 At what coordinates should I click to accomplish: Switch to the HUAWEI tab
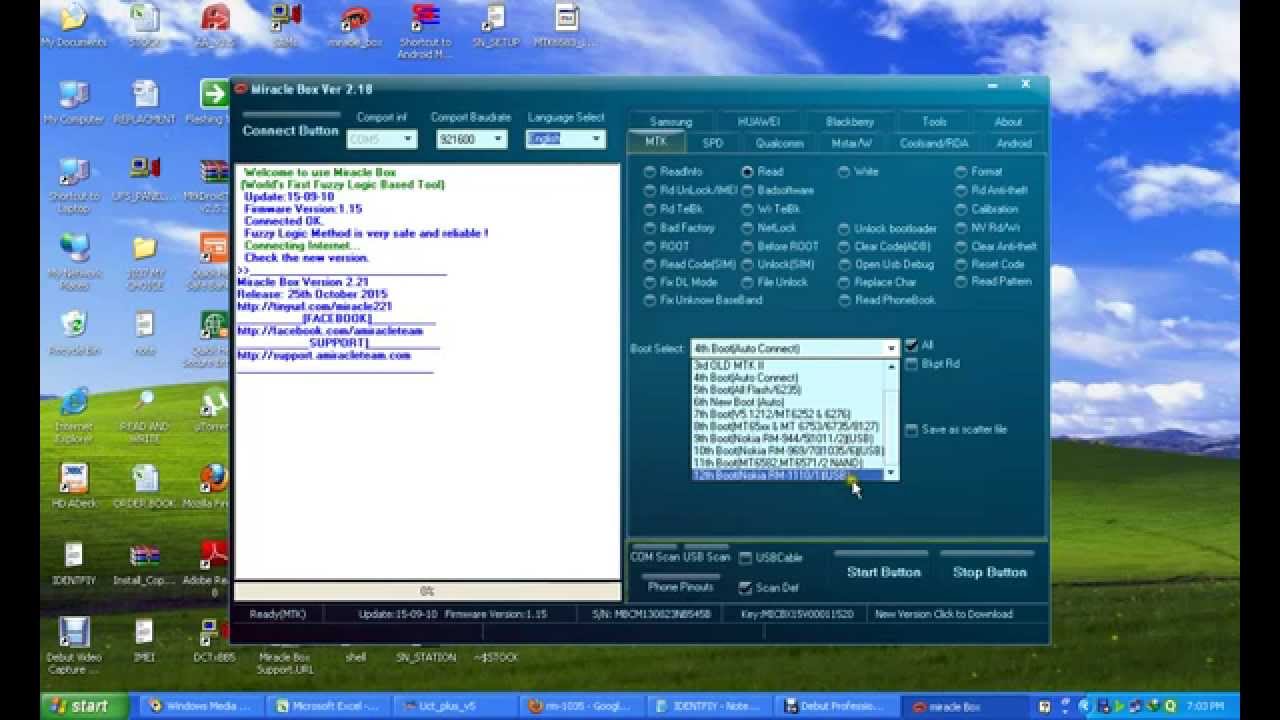(x=759, y=122)
